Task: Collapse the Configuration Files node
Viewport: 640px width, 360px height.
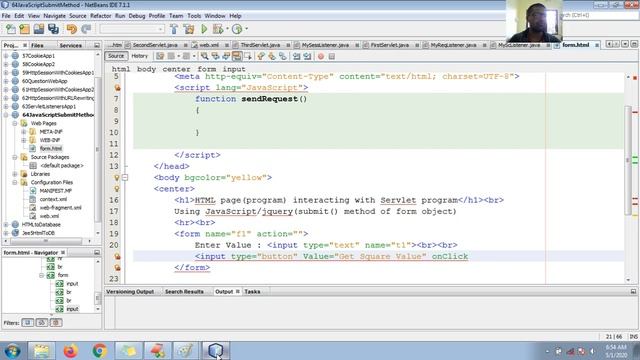Action: pos(15,182)
